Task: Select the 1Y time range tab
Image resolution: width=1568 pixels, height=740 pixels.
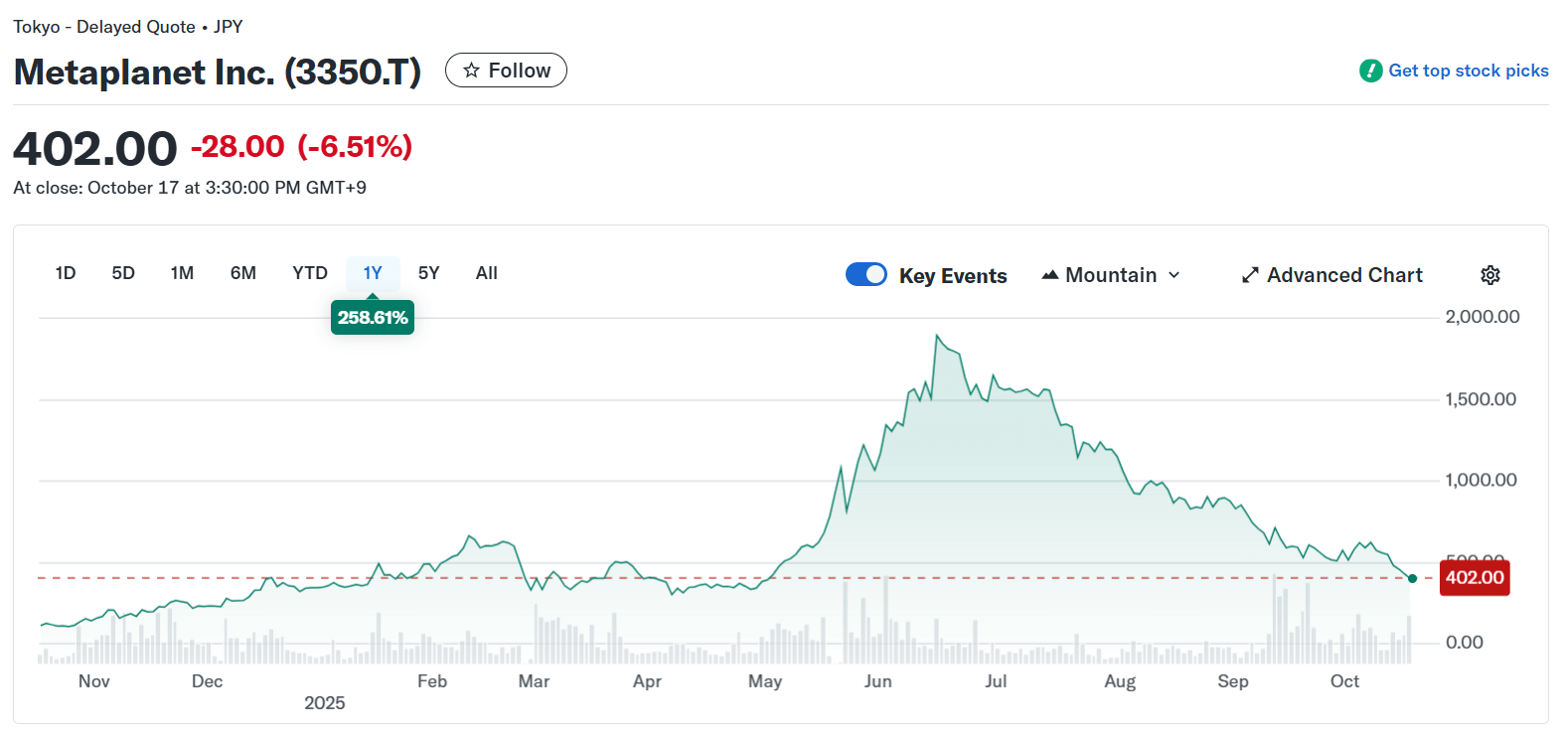Action: [373, 273]
